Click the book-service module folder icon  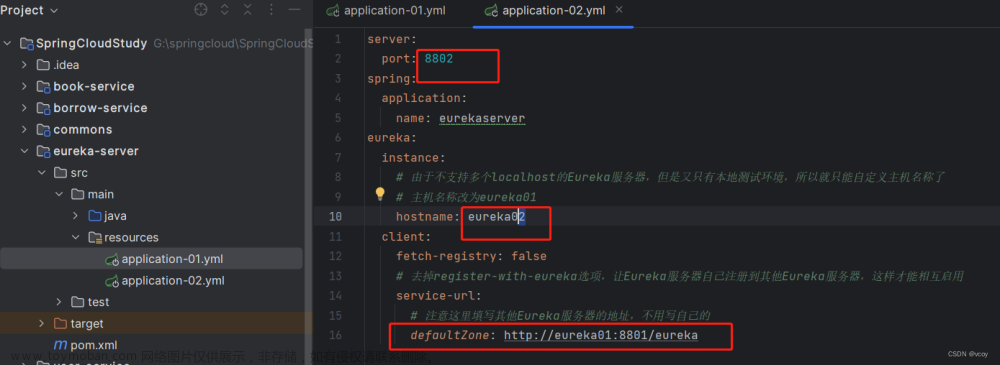43,87
